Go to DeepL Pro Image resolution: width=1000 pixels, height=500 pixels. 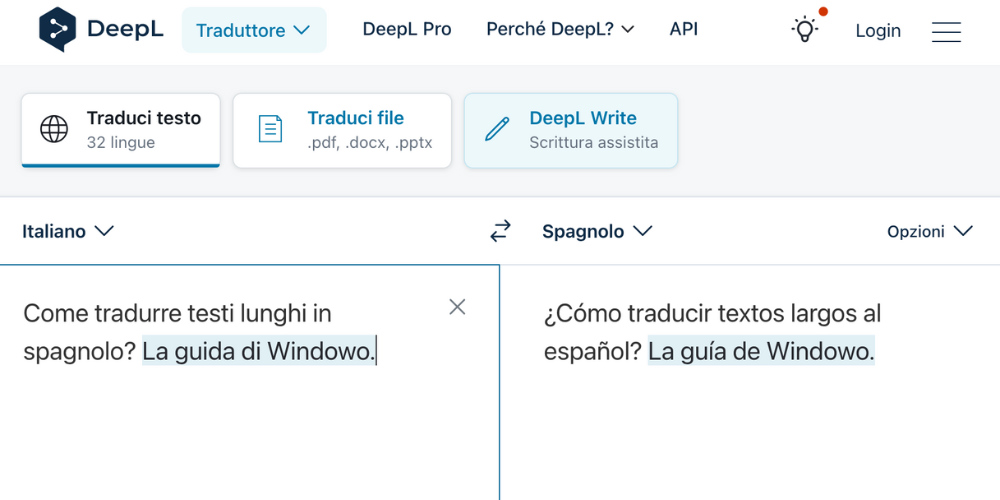coord(407,29)
